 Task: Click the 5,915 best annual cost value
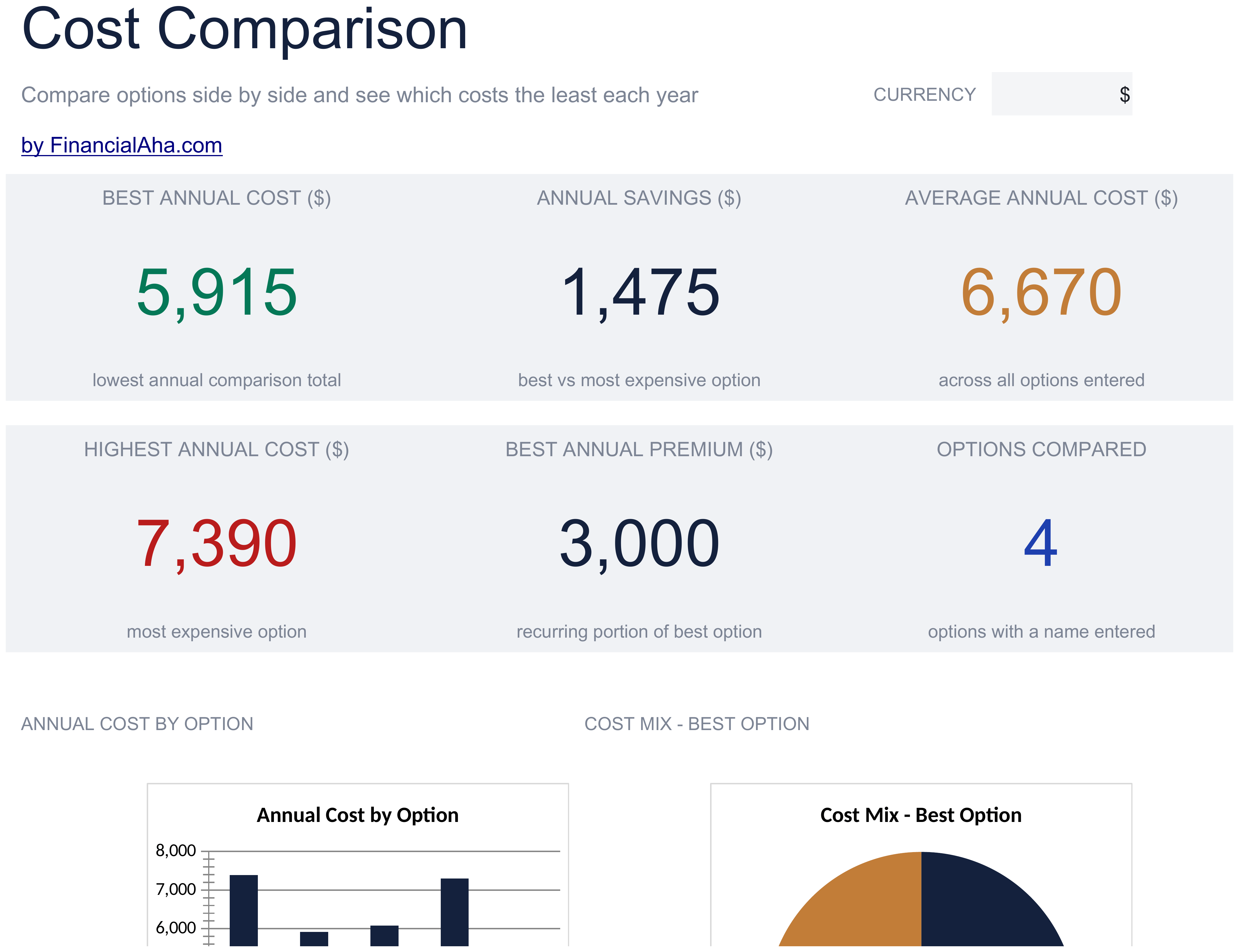(x=217, y=292)
